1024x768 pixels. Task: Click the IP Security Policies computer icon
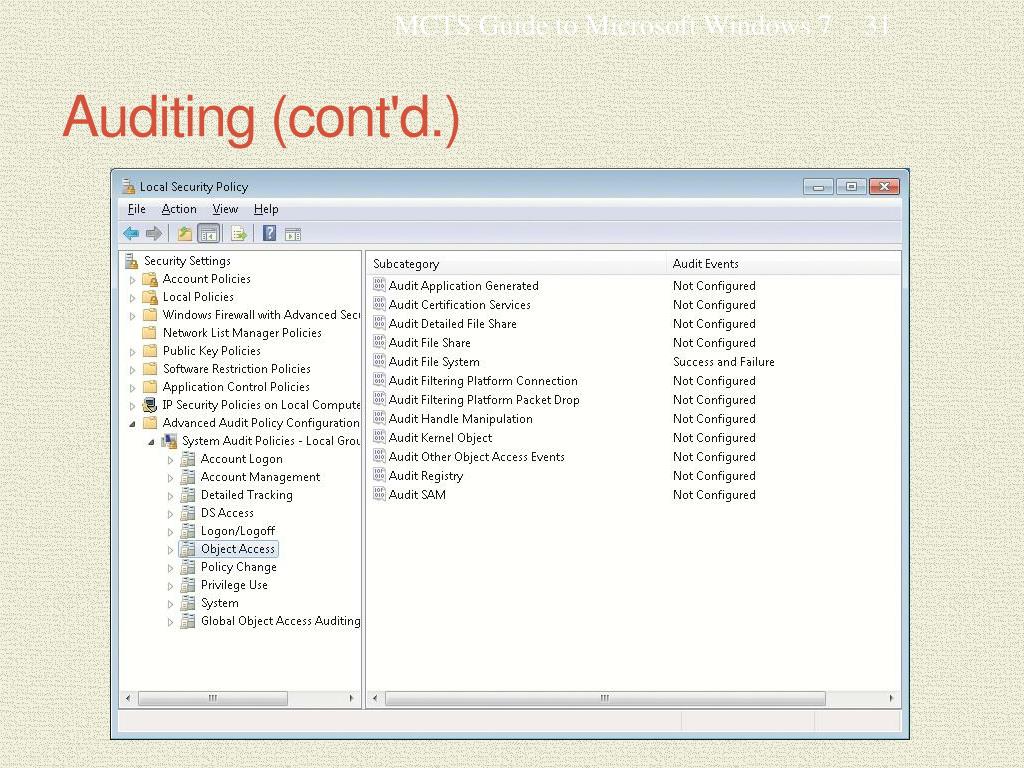[x=150, y=405]
